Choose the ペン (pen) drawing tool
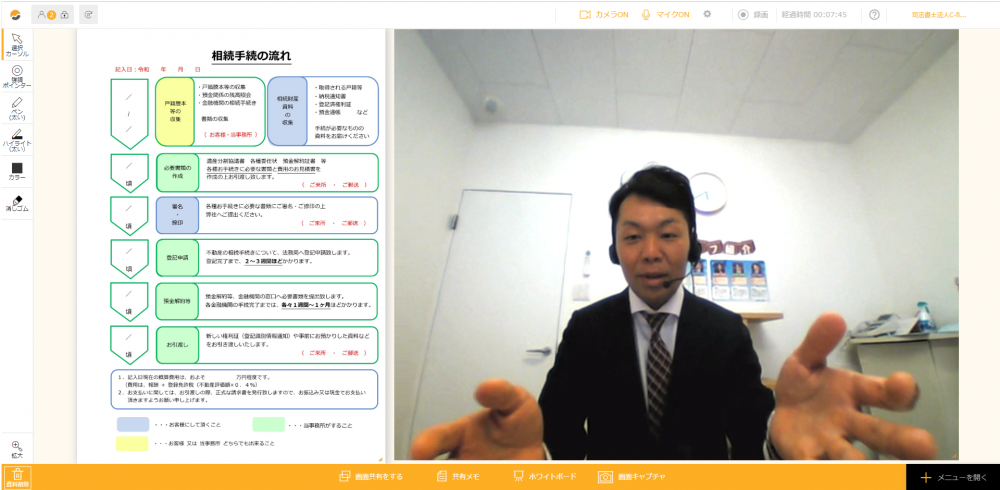1000x490 pixels. click(17, 108)
